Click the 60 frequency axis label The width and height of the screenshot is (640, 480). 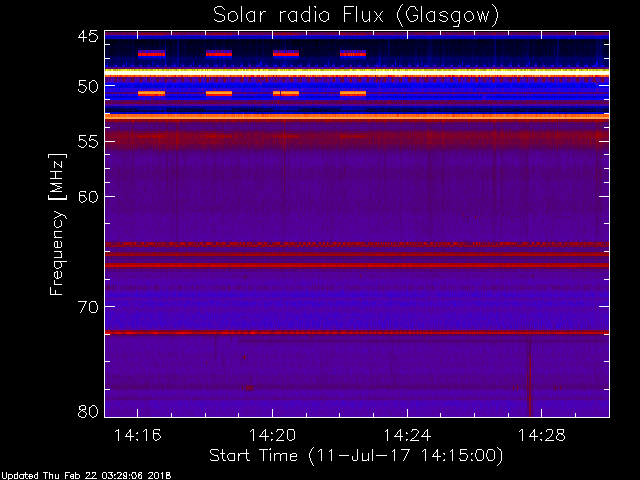(88, 197)
